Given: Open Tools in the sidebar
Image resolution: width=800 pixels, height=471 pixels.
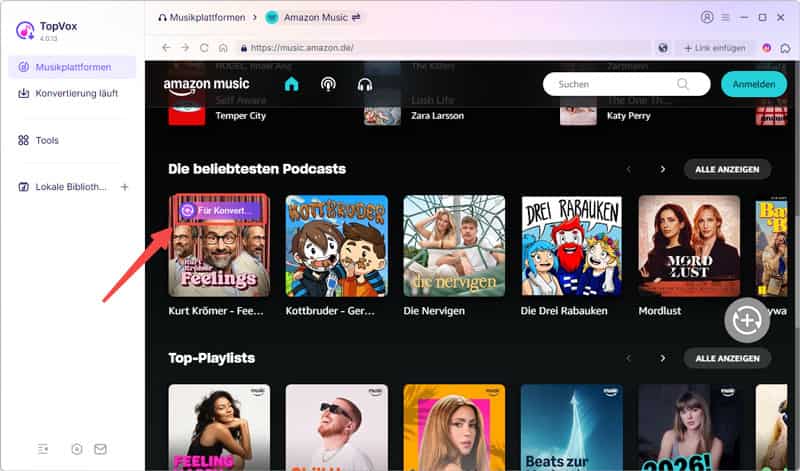Looking at the screenshot, I should pyautogui.click(x=72, y=140).
